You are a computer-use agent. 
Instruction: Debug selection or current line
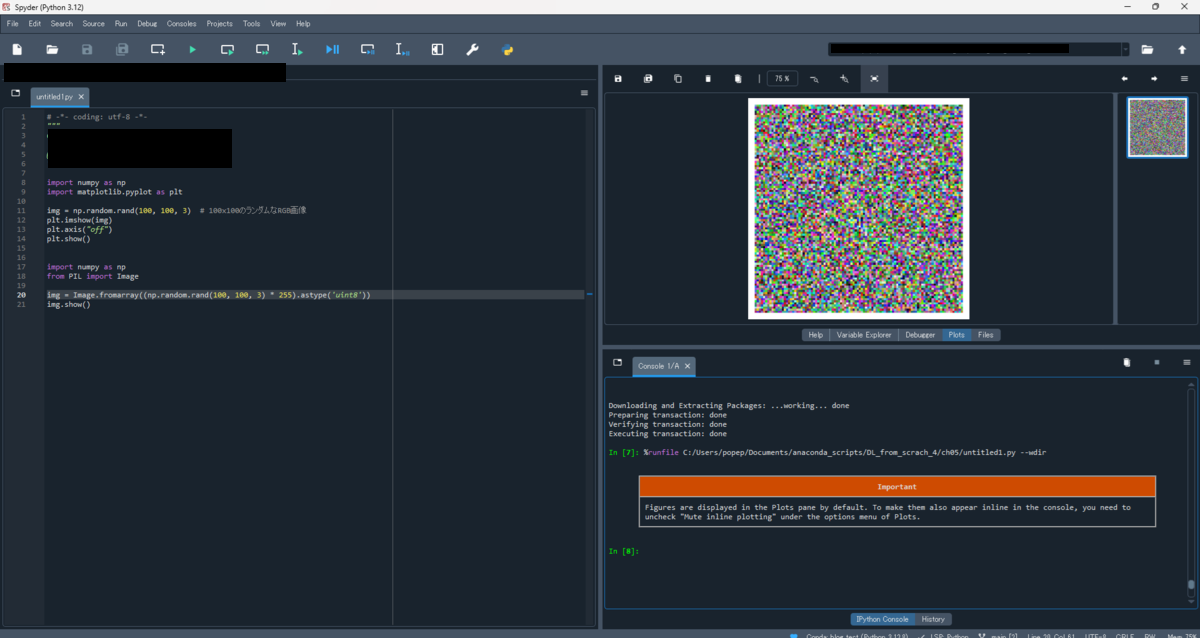coord(402,49)
